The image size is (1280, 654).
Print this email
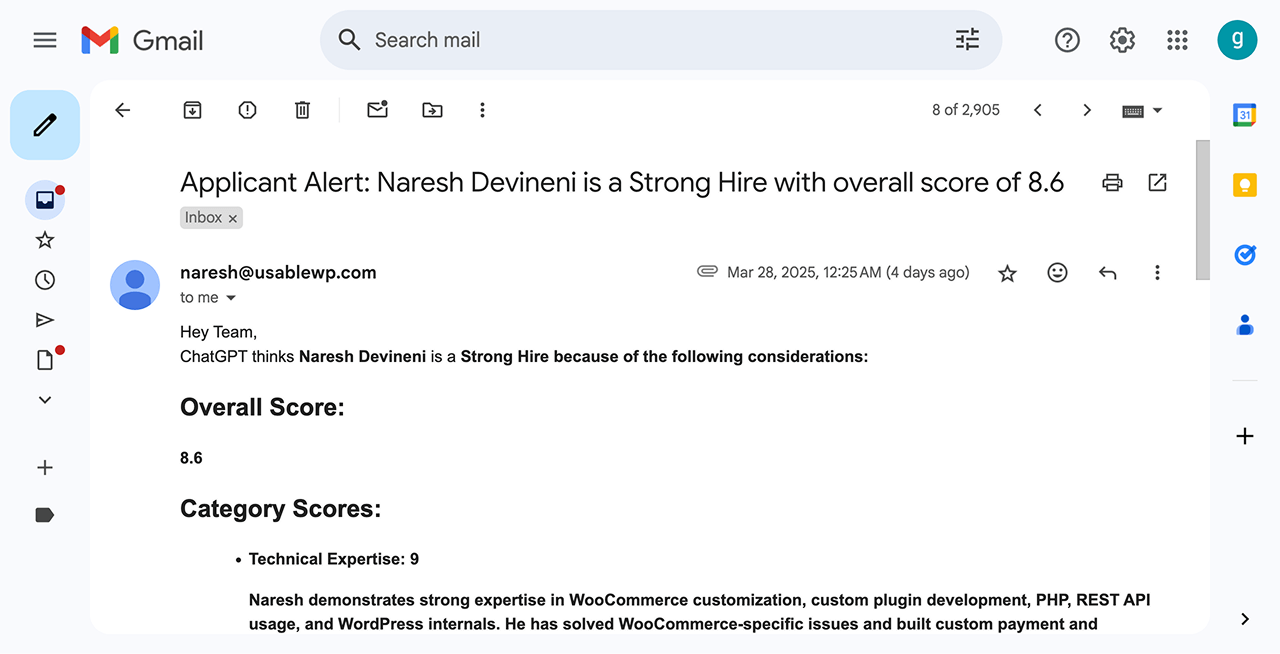[x=1112, y=182]
